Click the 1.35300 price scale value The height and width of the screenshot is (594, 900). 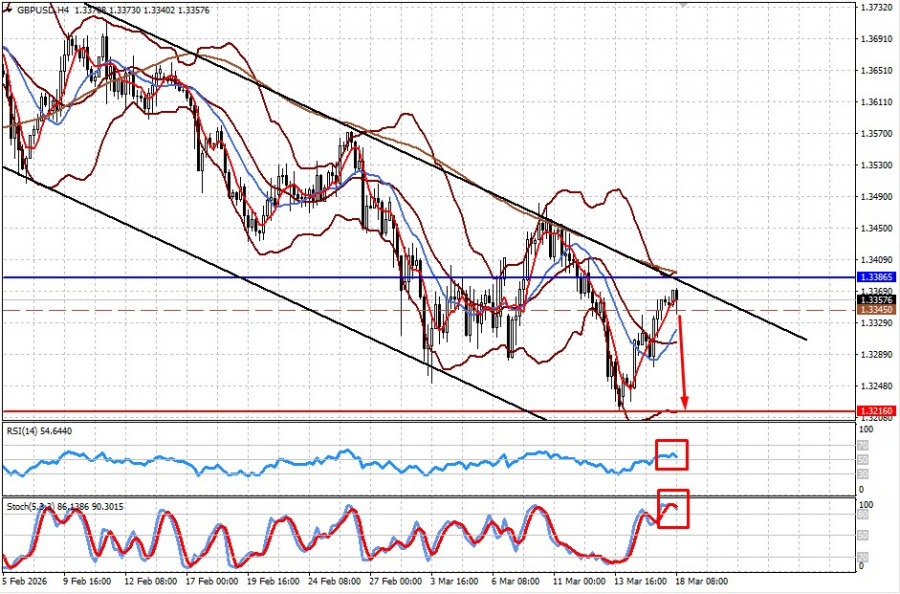878,165
